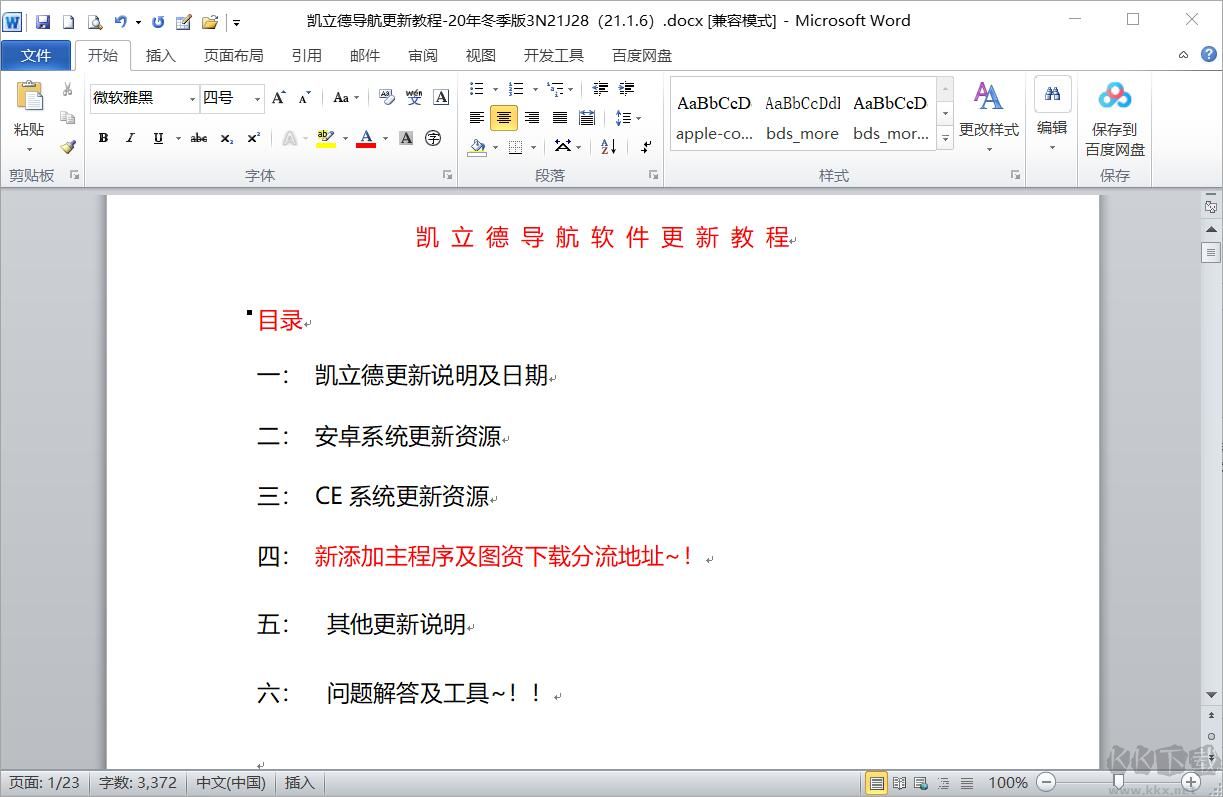Open the bullets list icon
The image size is (1223, 797).
click(479, 88)
